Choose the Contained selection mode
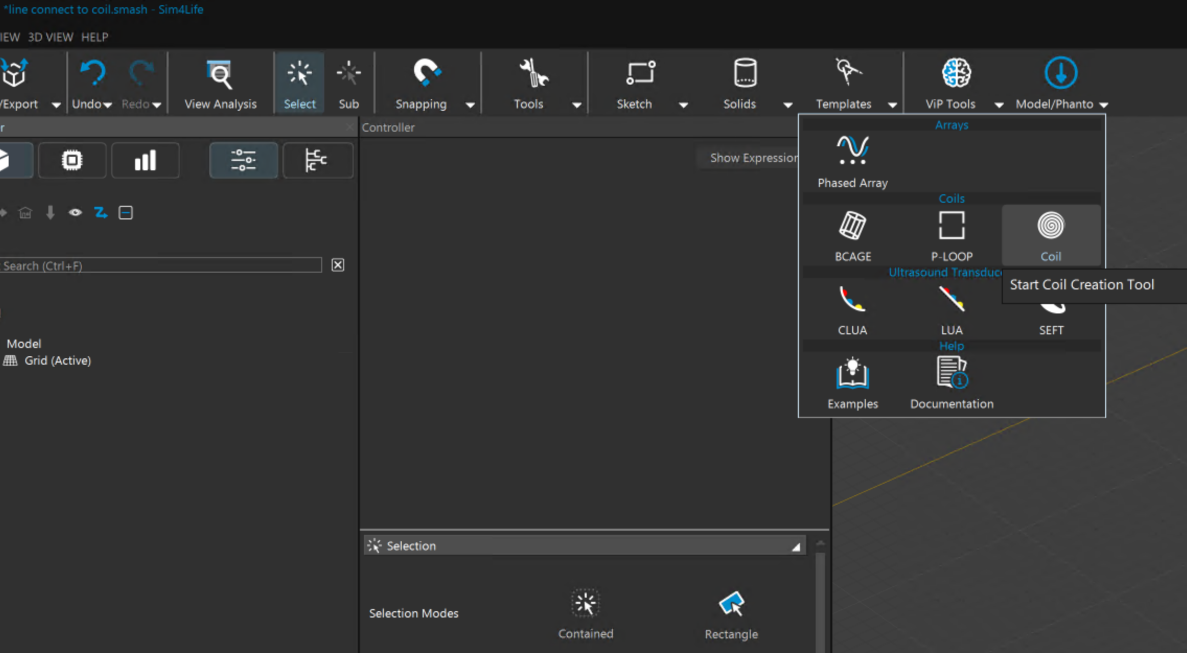The height and width of the screenshot is (653, 1187). pyautogui.click(x=585, y=613)
